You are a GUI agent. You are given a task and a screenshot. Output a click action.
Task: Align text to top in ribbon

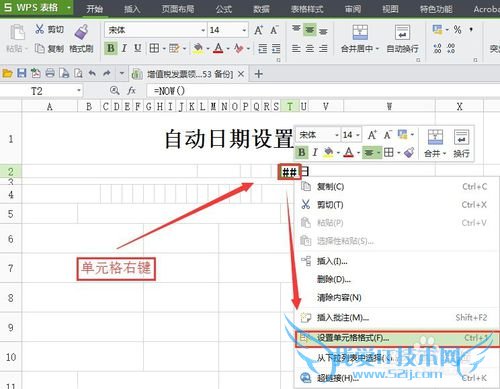pyautogui.click(x=296, y=30)
